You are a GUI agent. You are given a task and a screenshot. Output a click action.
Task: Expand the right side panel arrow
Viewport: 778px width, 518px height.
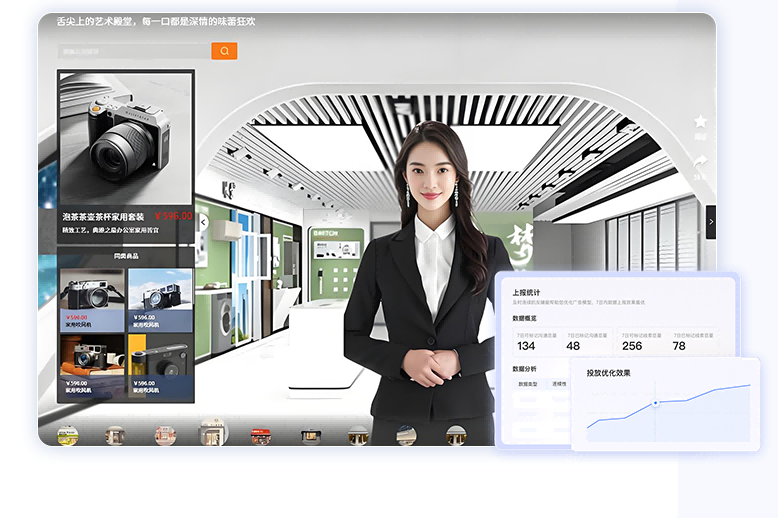[x=710, y=222]
